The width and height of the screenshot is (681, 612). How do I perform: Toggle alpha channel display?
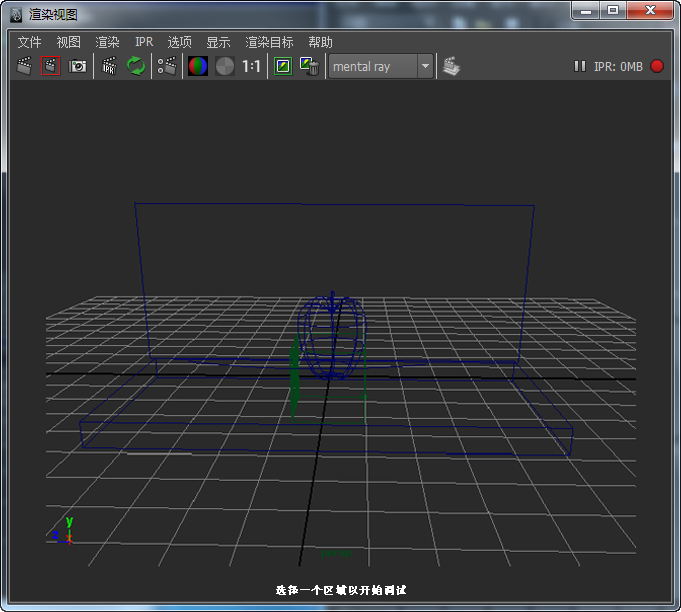225,66
